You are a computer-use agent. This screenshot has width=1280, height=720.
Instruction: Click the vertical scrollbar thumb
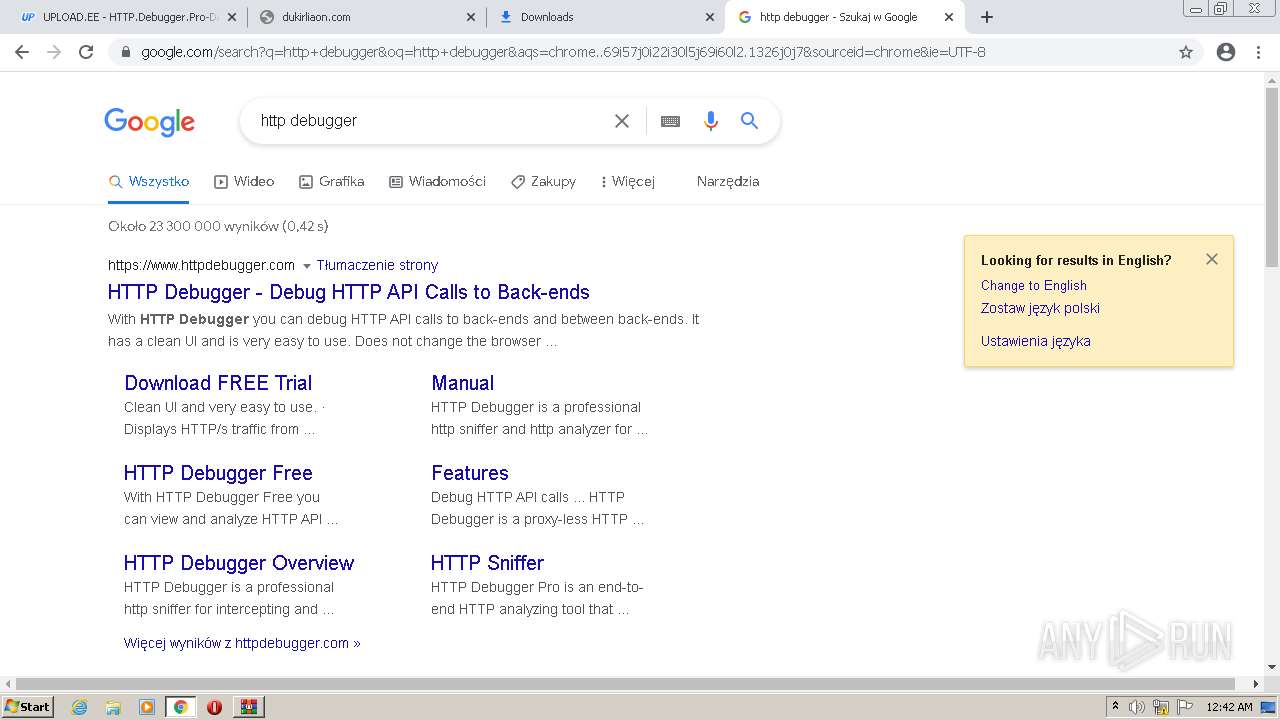(1272, 177)
